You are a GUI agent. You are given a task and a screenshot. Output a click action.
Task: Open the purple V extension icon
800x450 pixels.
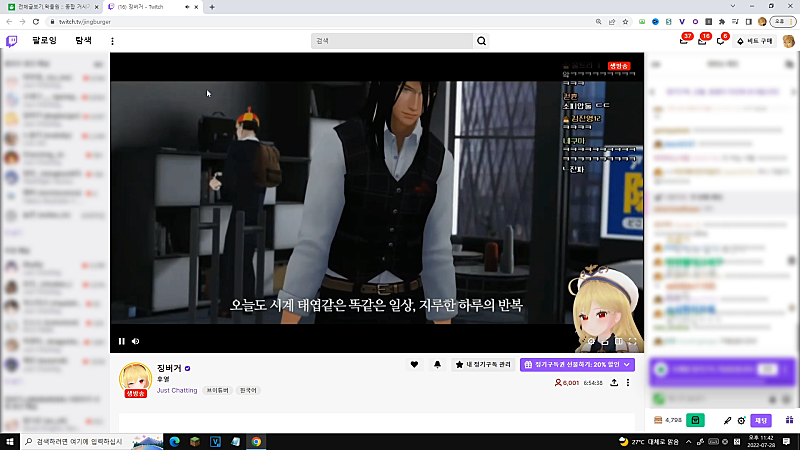(x=682, y=22)
